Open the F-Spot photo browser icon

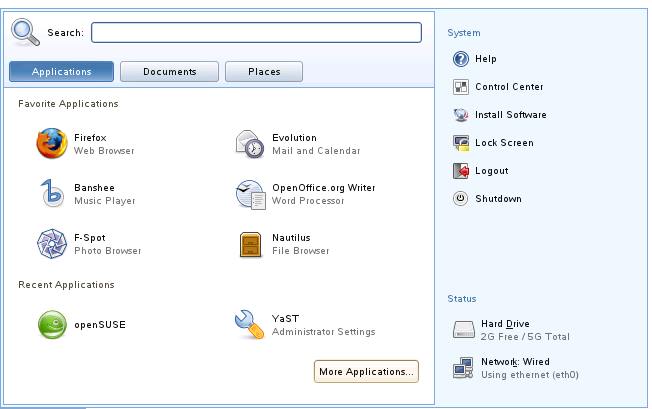52,244
